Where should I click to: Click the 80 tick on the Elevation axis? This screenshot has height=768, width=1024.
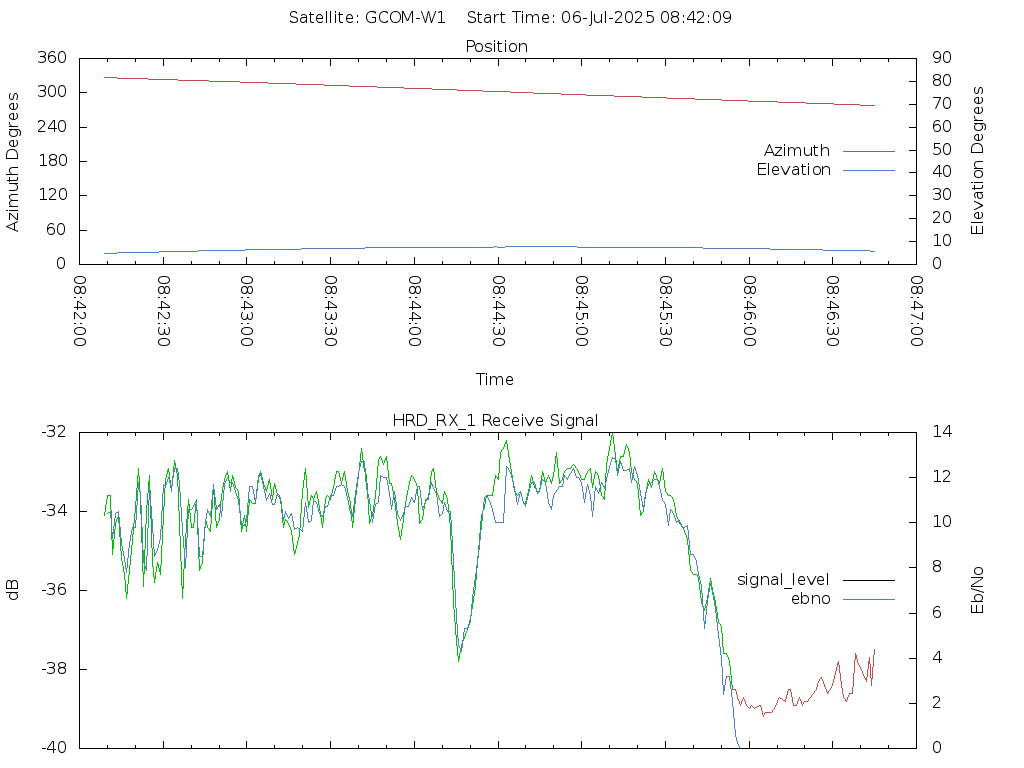pos(942,81)
